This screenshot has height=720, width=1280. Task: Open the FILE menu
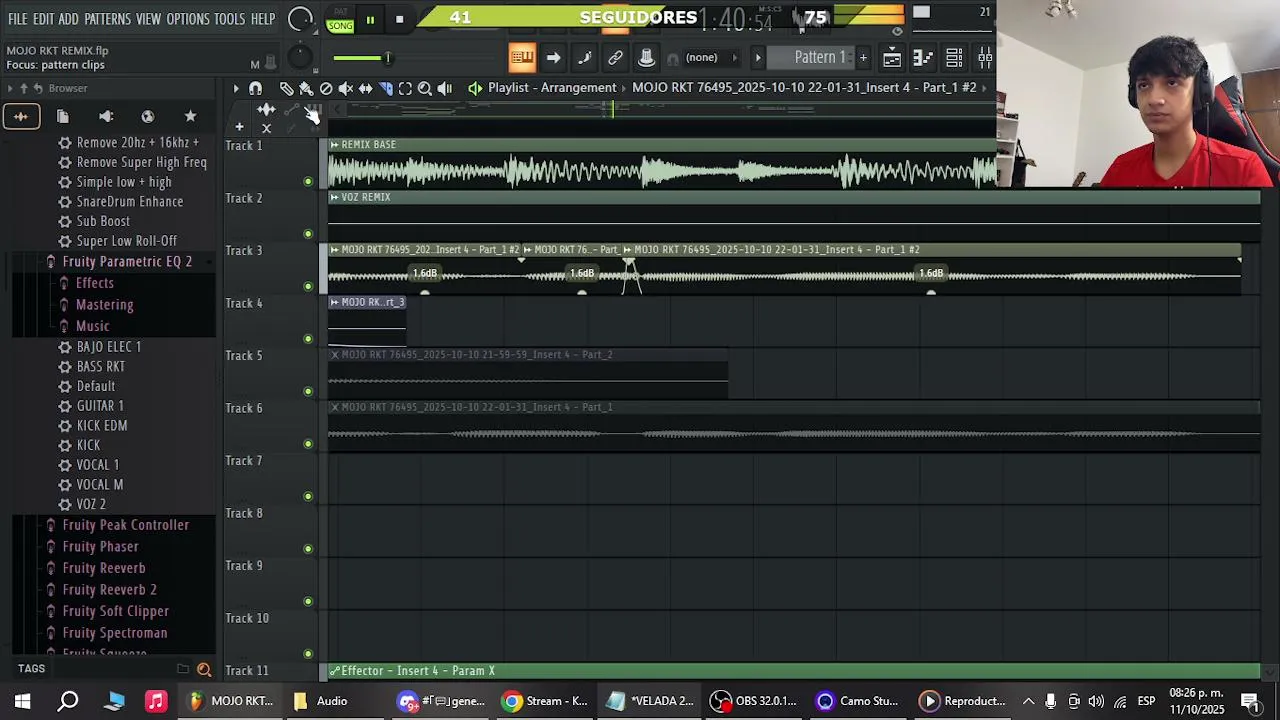point(18,19)
